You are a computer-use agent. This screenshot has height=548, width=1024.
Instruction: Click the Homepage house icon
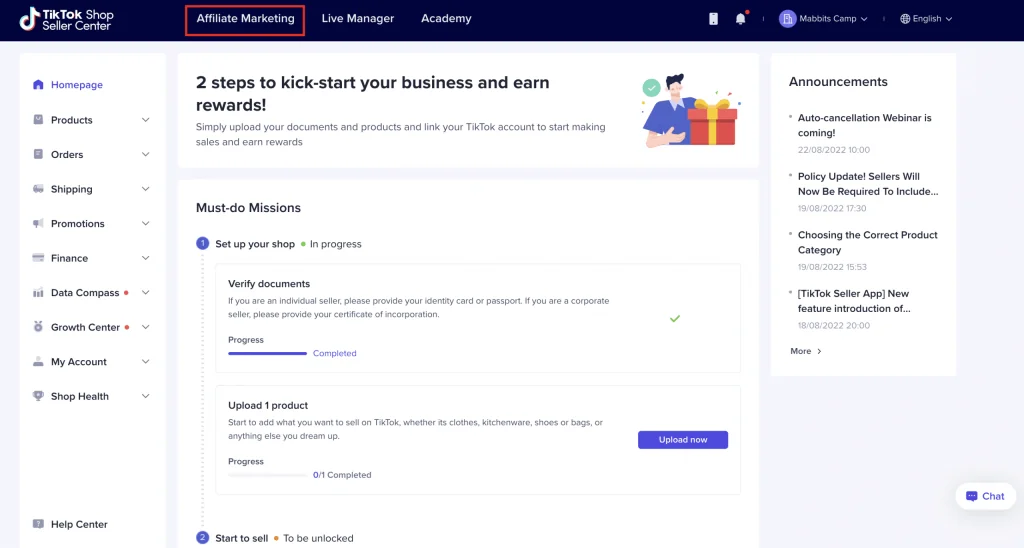click(x=38, y=84)
